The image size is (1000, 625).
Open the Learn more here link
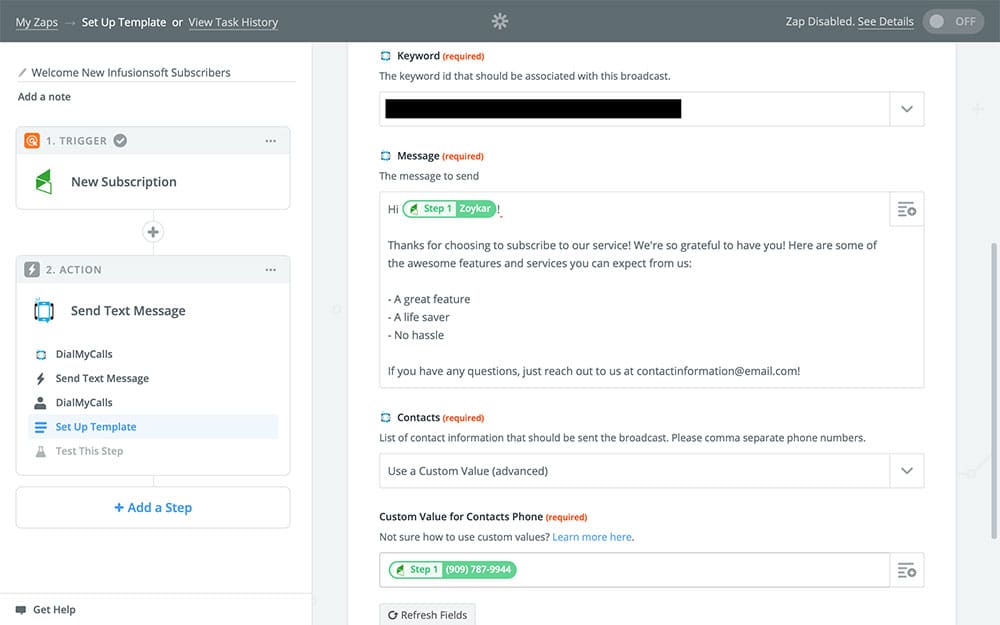[592, 537]
